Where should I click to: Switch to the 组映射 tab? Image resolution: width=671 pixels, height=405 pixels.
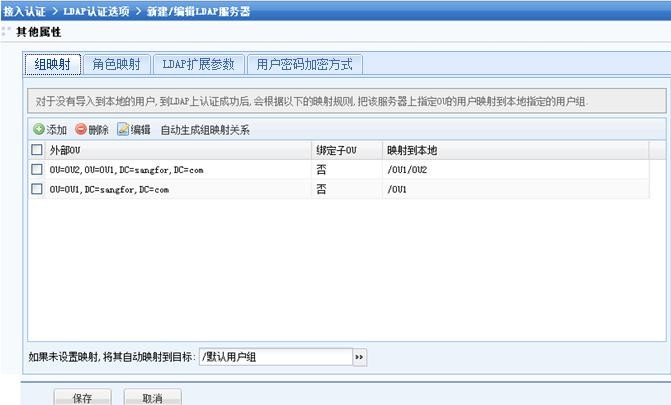52,65
